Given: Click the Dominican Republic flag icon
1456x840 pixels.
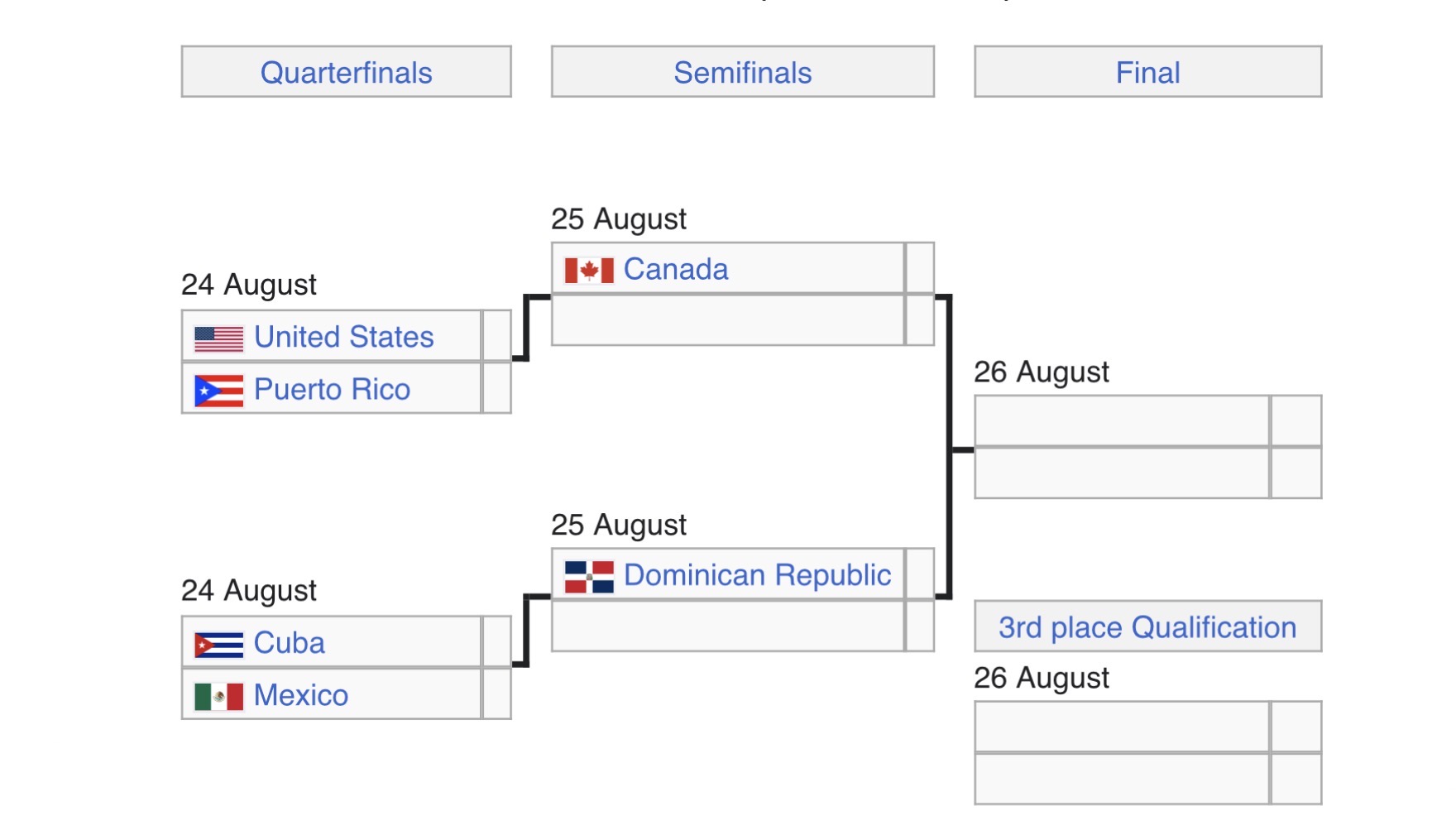Looking at the screenshot, I should click(x=589, y=577).
